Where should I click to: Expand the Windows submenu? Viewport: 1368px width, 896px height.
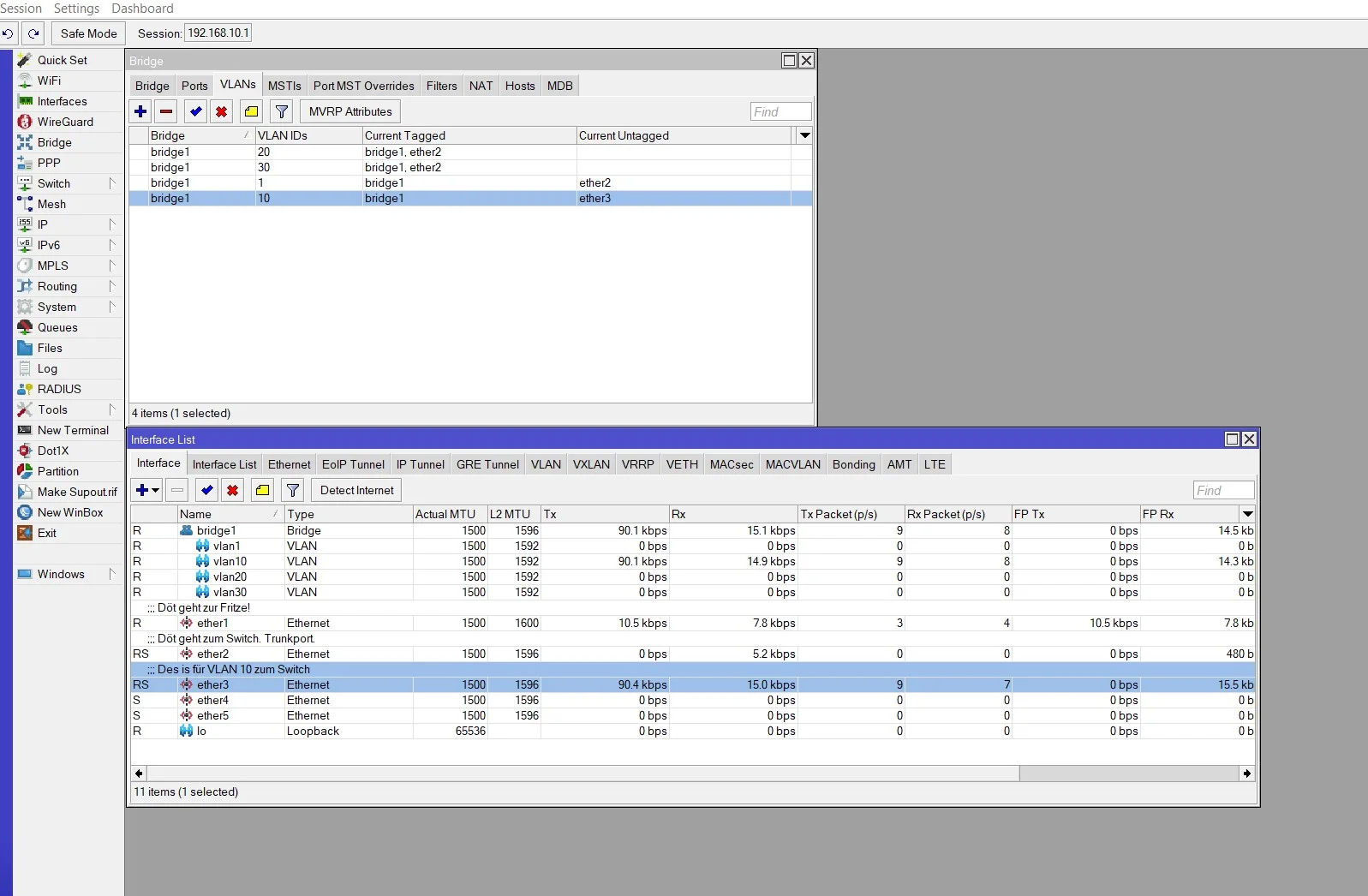(112, 574)
